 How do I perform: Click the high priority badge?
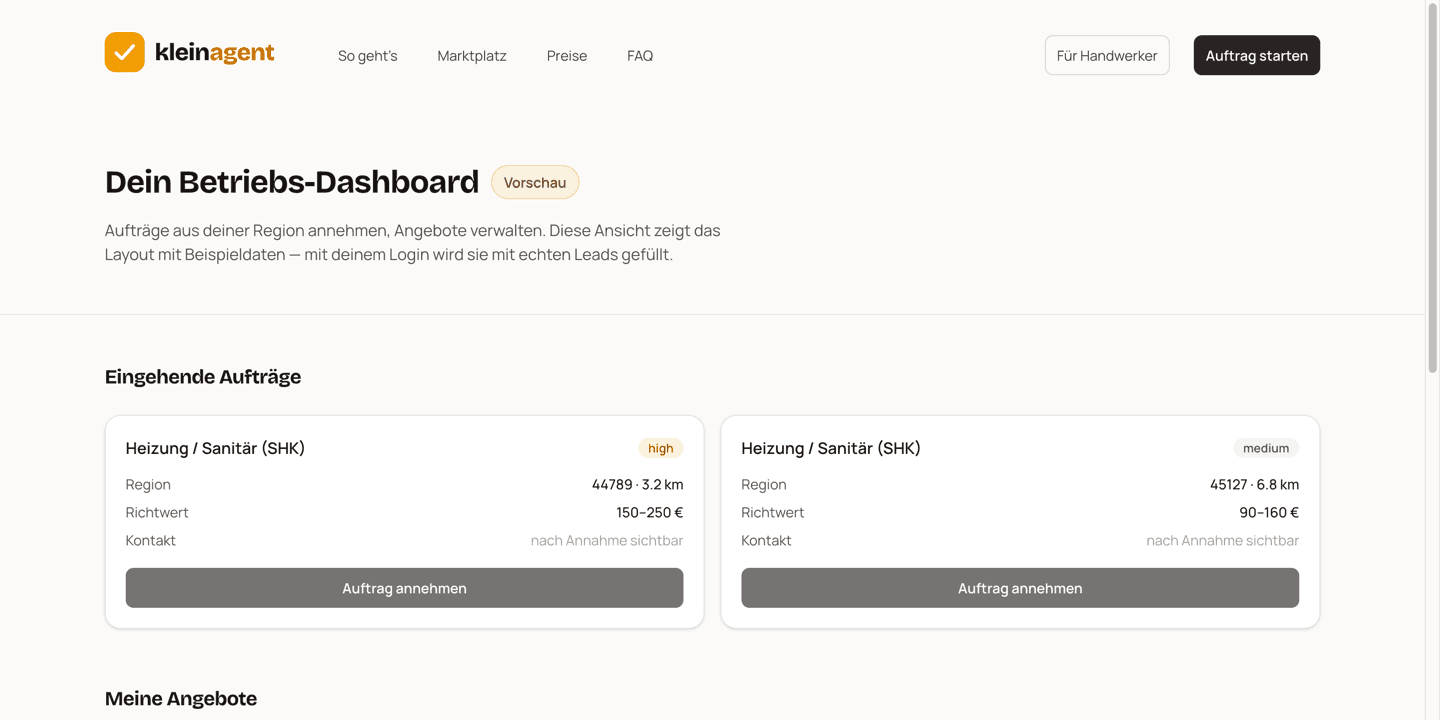tap(661, 448)
